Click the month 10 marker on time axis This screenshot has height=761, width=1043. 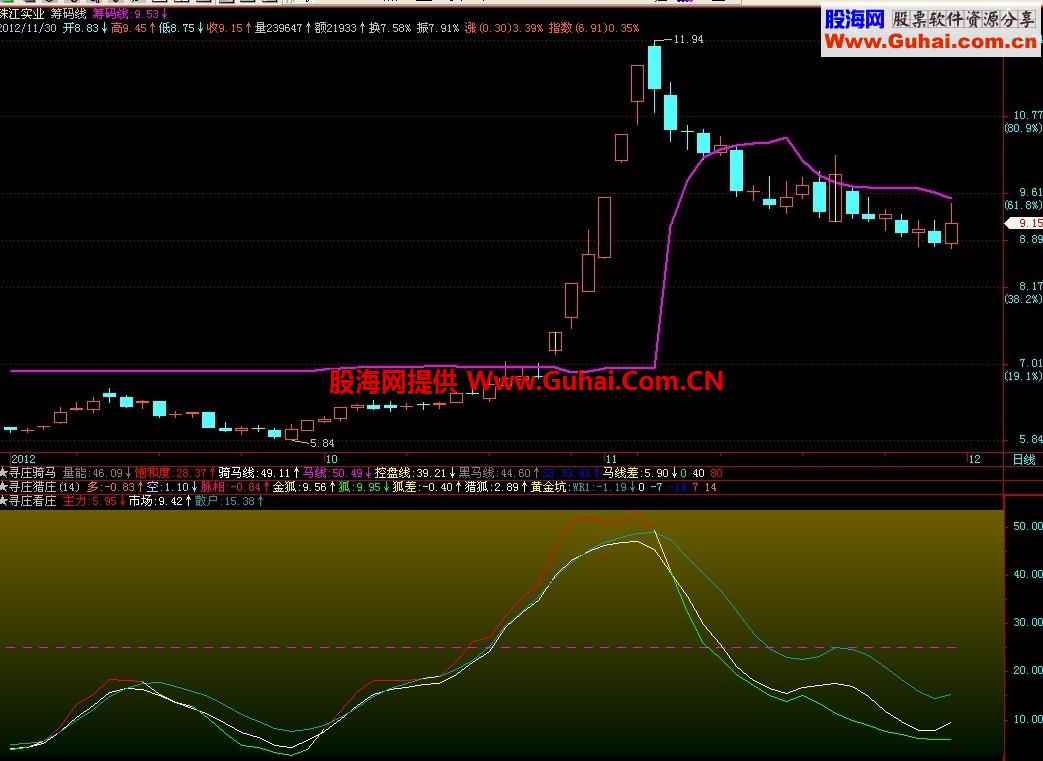pyautogui.click(x=331, y=459)
